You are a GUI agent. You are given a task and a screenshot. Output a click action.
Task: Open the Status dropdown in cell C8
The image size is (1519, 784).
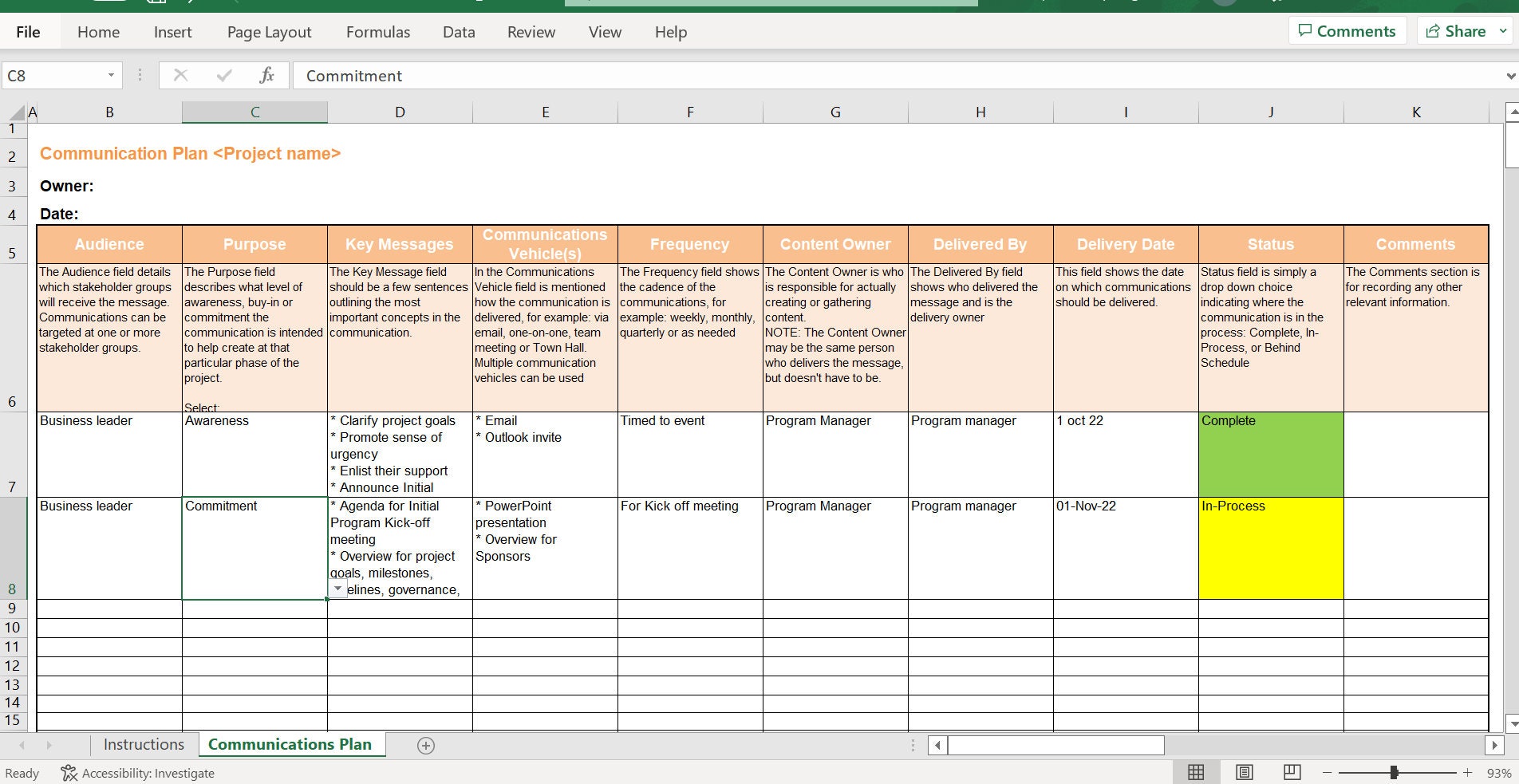tap(337, 589)
